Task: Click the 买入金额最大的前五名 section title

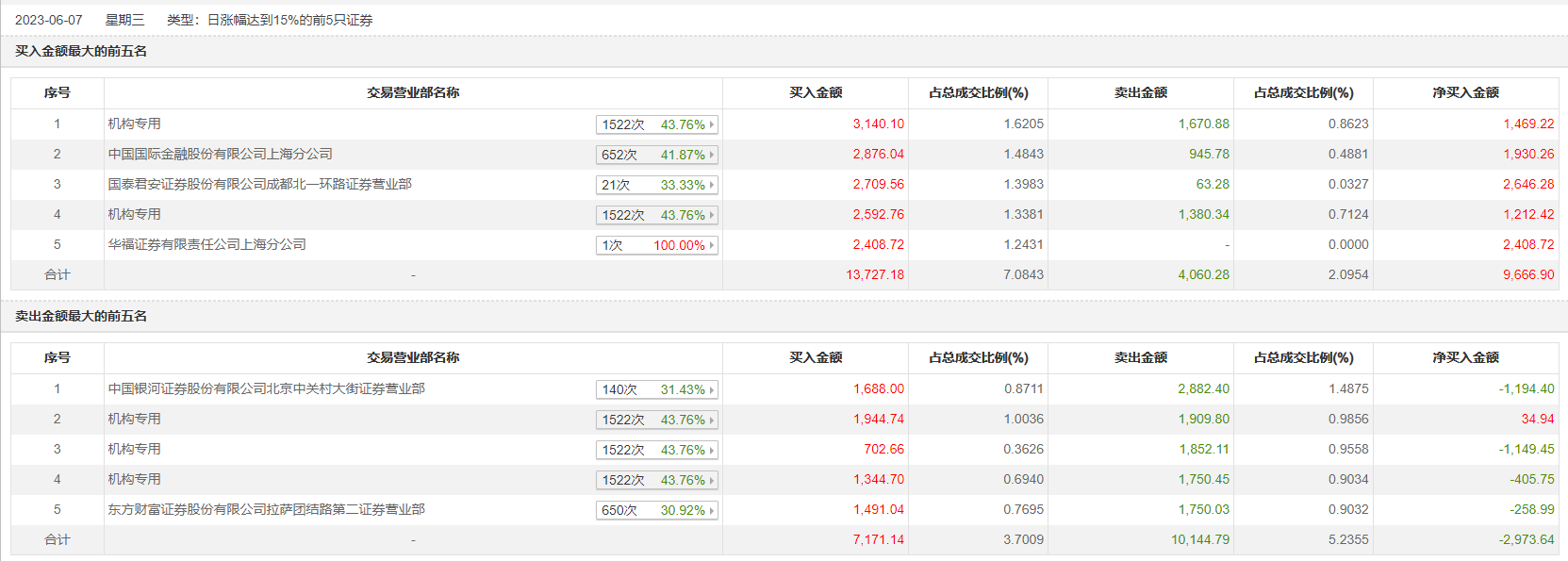Action: (81, 51)
